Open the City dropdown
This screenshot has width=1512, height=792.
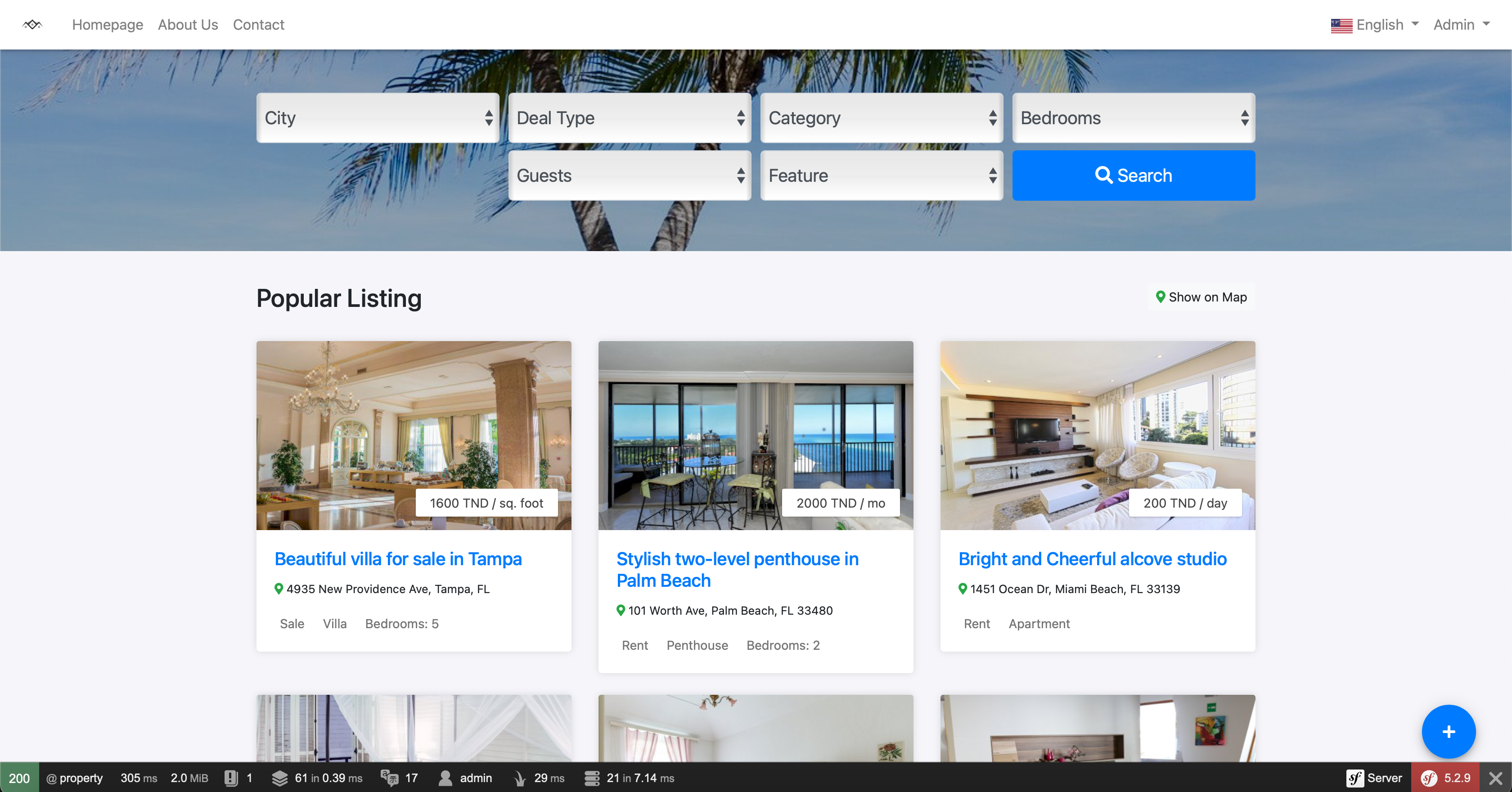click(378, 118)
